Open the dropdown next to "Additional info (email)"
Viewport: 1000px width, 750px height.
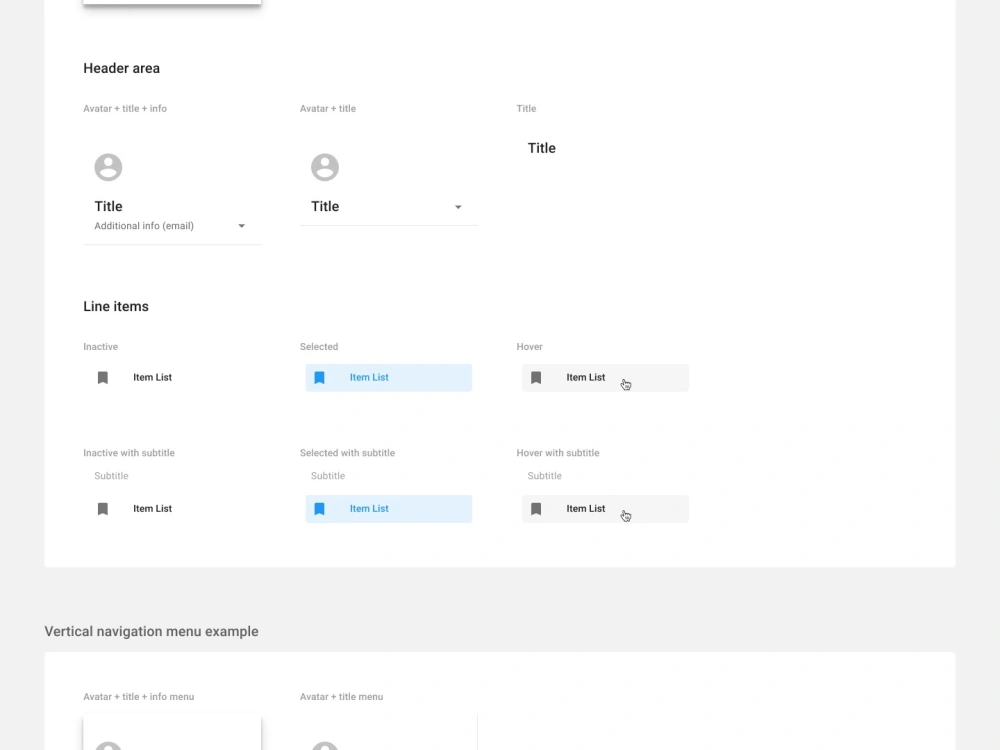click(241, 226)
